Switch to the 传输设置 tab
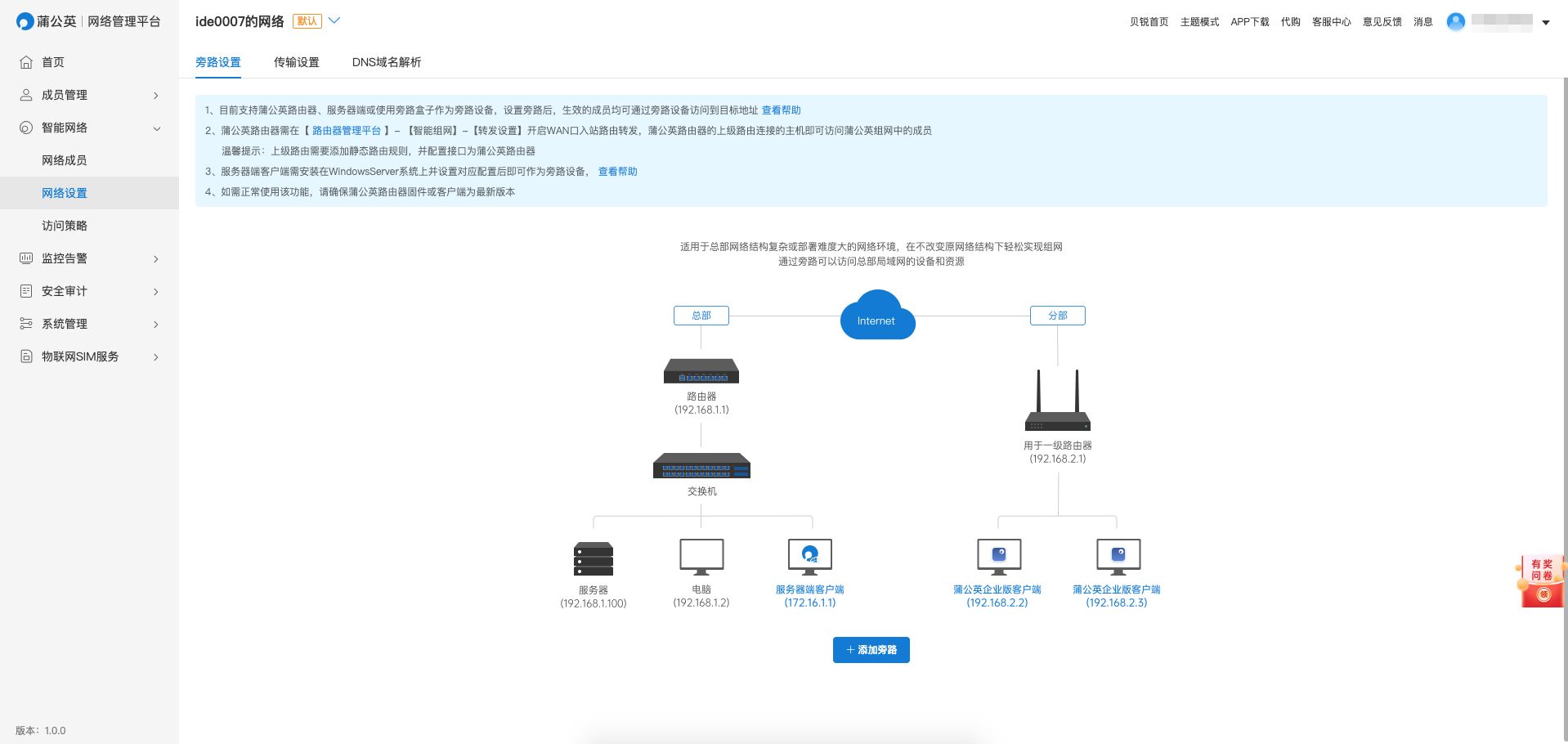This screenshot has height=744, width=1568. point(296,62)
